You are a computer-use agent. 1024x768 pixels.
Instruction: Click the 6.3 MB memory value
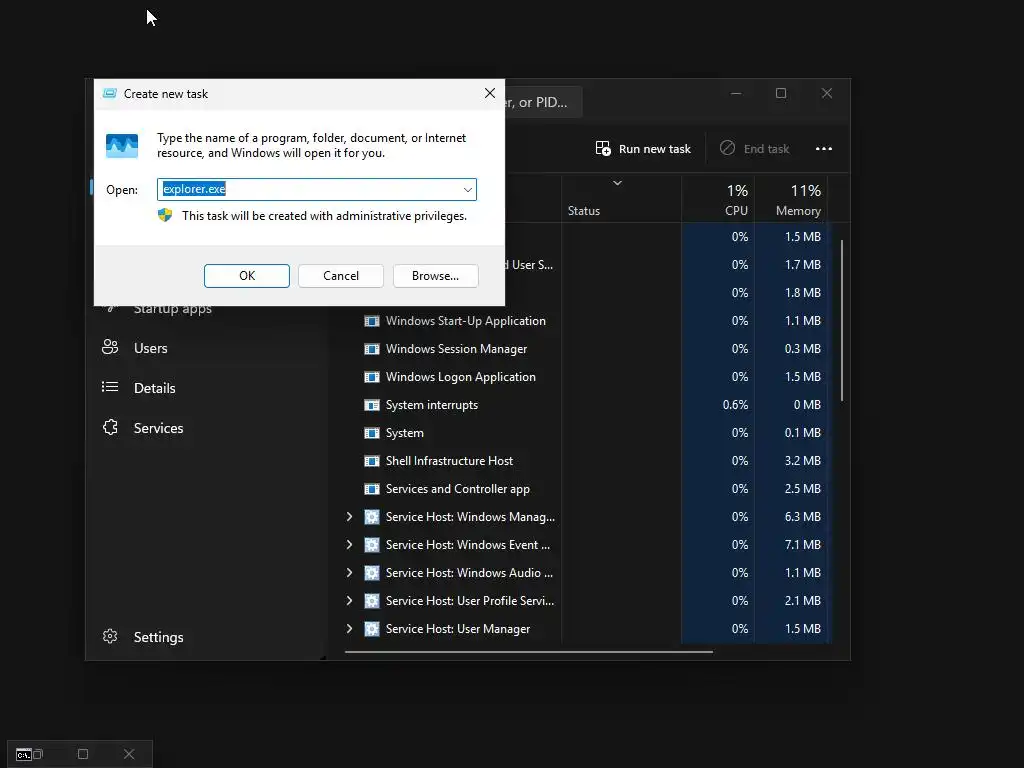coord(803,517)
